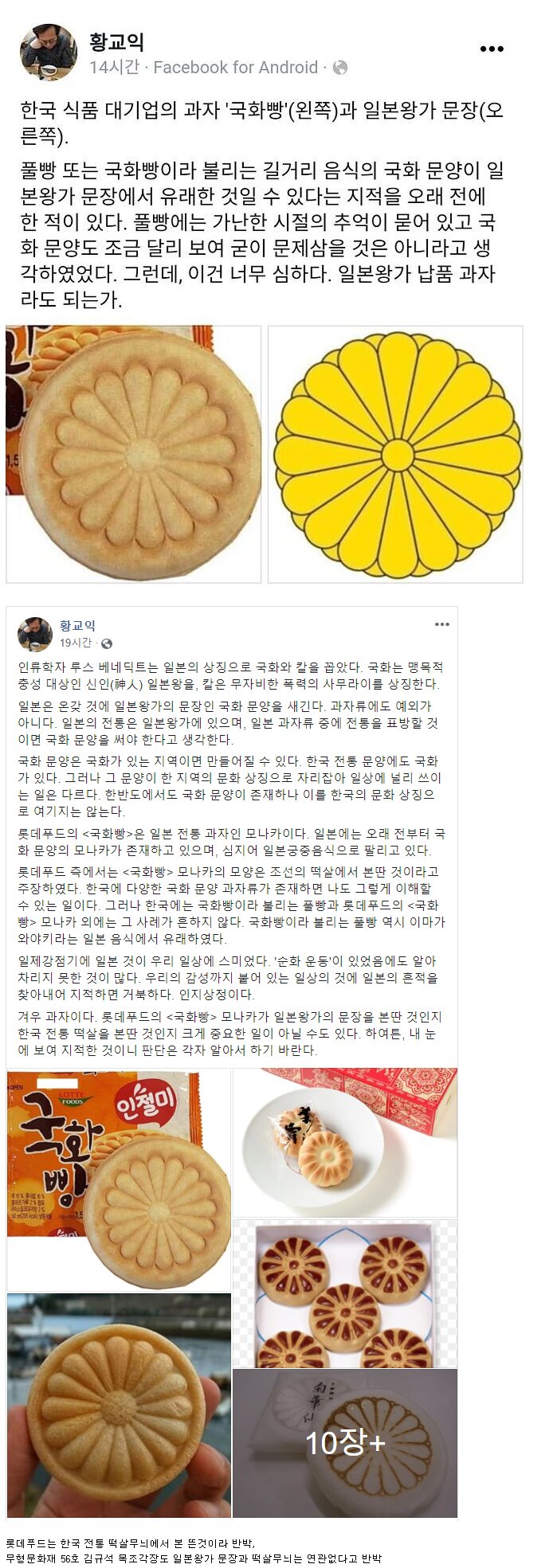Open the monaka on white plate photo
The image size is (557, 1568).
345,1142
